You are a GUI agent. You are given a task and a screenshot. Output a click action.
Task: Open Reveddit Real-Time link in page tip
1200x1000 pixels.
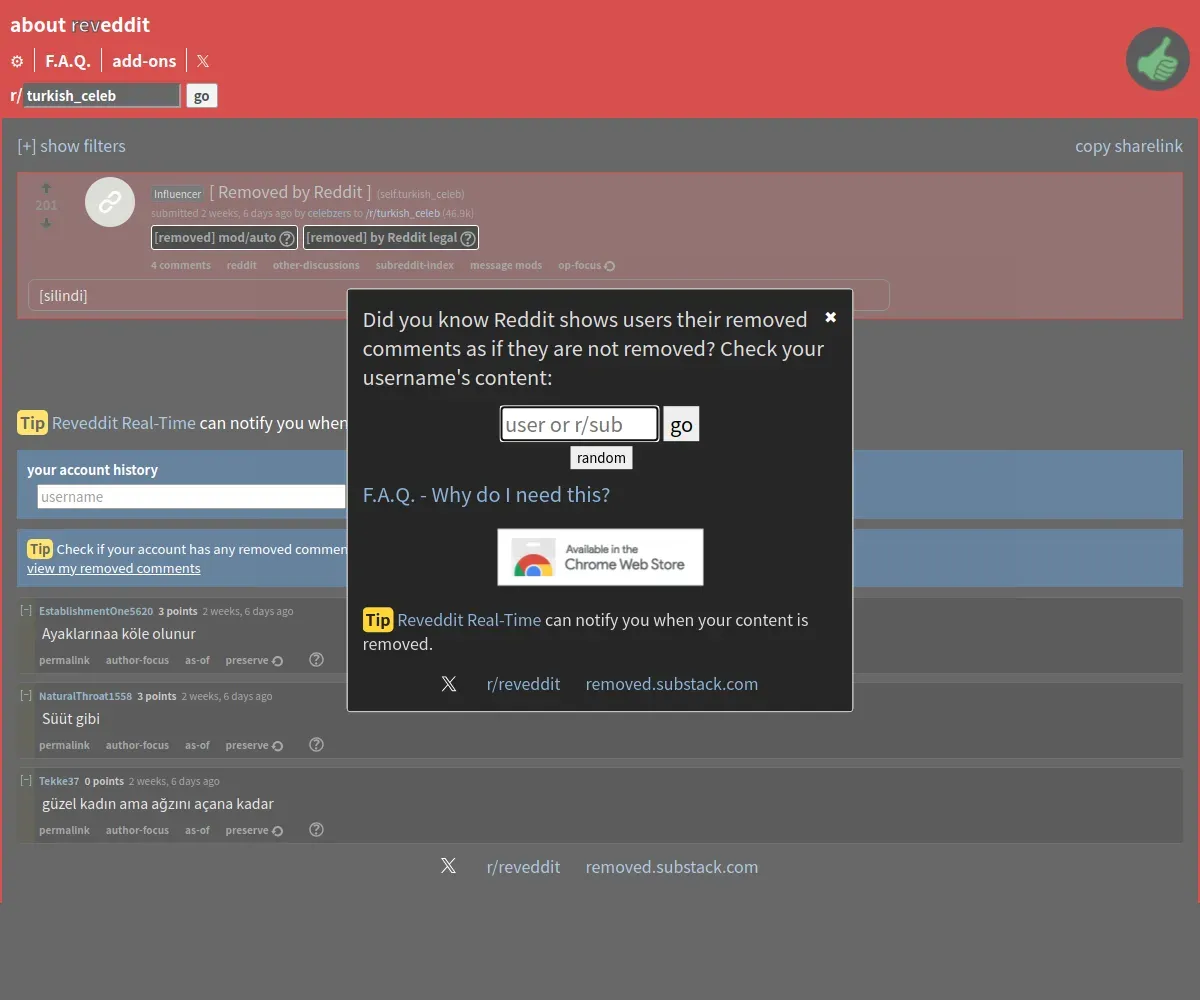(124, 423)
